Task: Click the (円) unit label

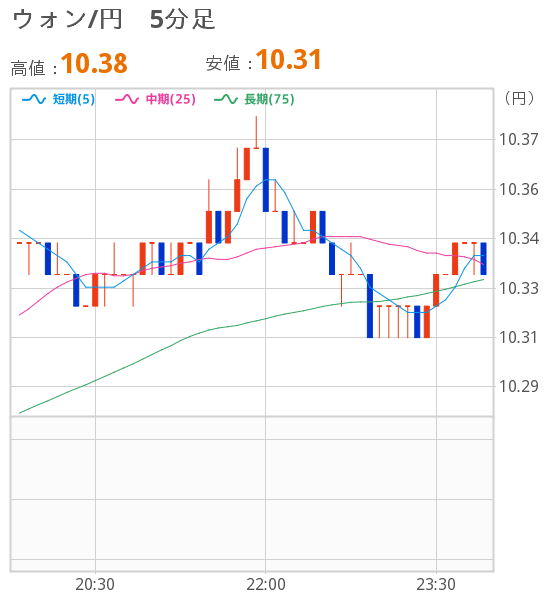Action: point(519,99)
